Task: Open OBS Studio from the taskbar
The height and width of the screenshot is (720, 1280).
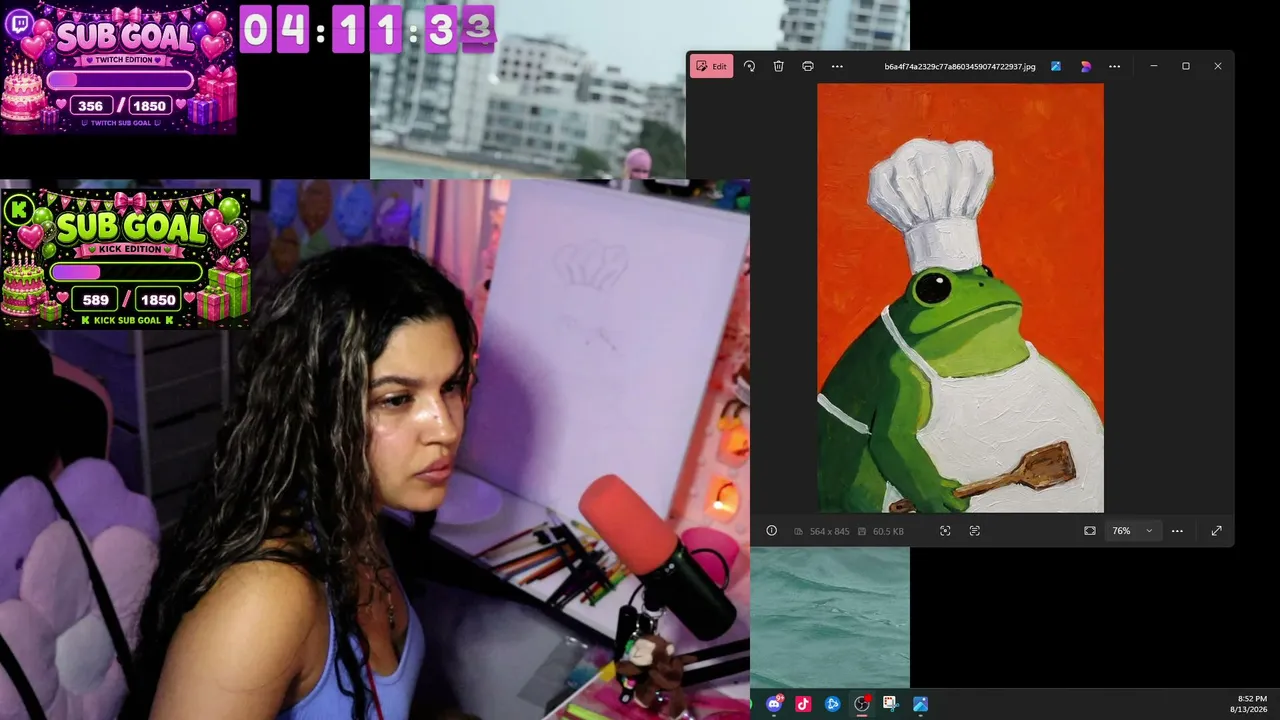Action: [861, 704]
